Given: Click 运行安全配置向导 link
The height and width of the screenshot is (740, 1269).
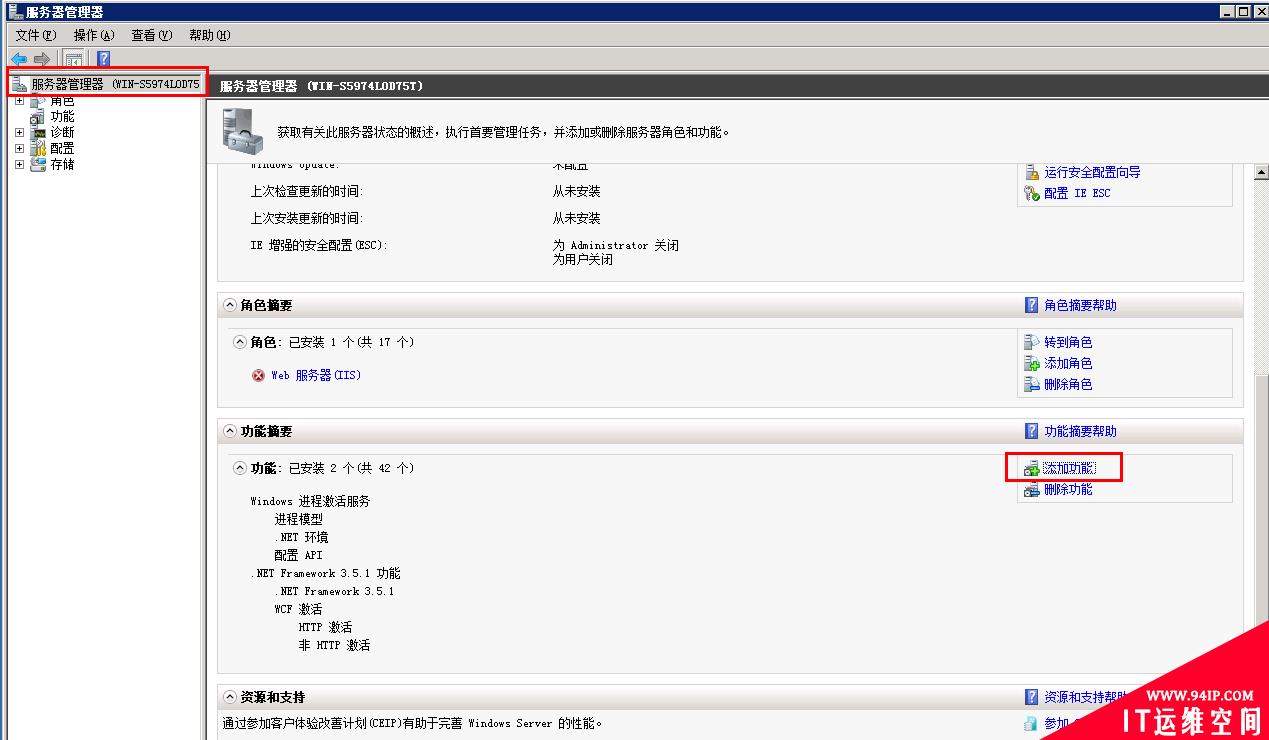Looking at the screenshot, I should [1092, 172].
